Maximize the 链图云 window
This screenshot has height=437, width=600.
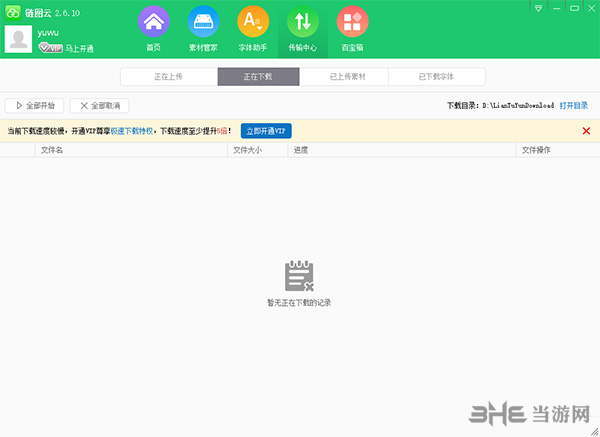click(574, 8)
